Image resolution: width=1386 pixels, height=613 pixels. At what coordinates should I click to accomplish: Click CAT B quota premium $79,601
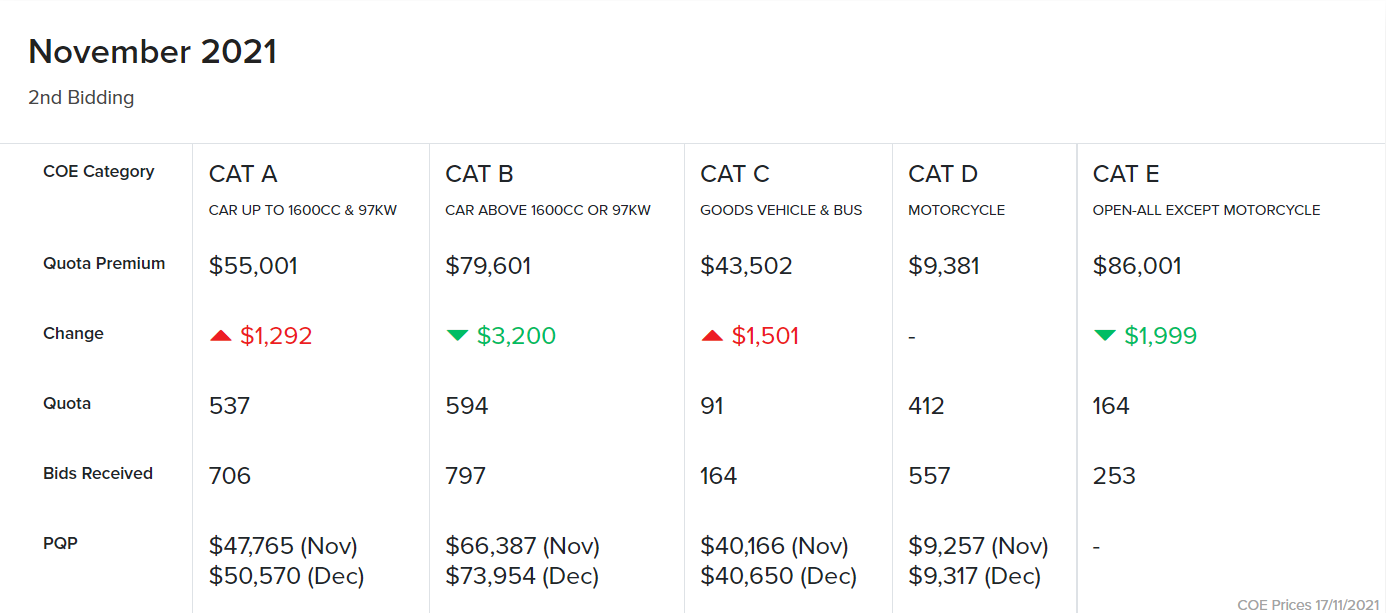point(488,266)
